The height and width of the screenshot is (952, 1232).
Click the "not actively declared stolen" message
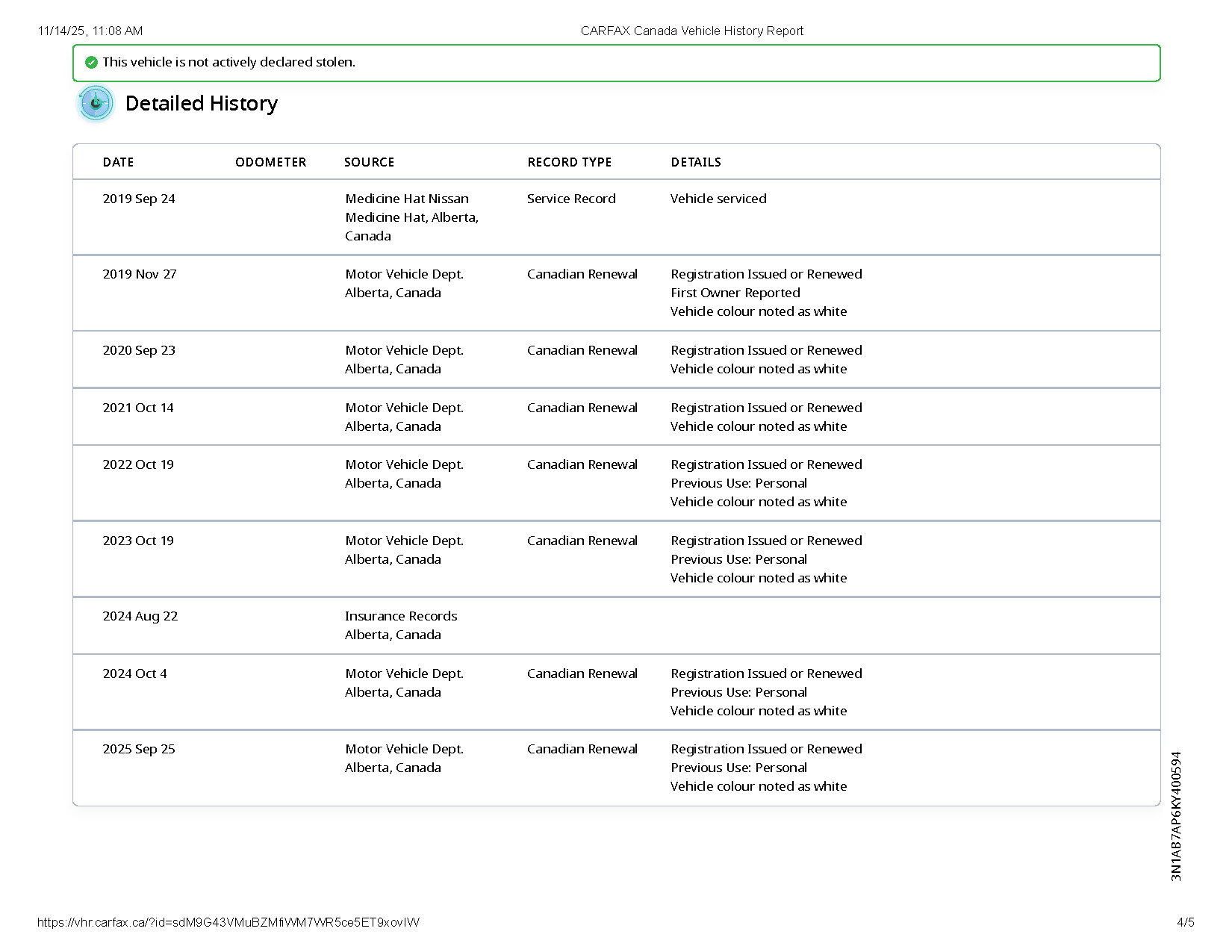[228, 63]
